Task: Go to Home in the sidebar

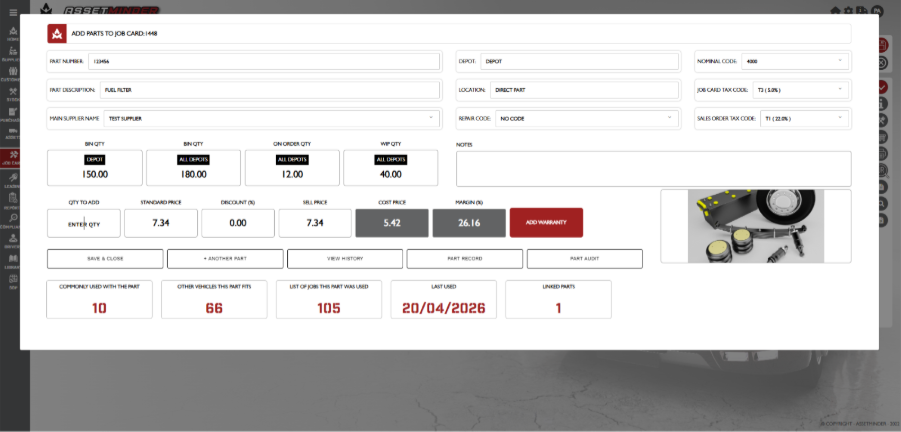Action: click(13, 35)
